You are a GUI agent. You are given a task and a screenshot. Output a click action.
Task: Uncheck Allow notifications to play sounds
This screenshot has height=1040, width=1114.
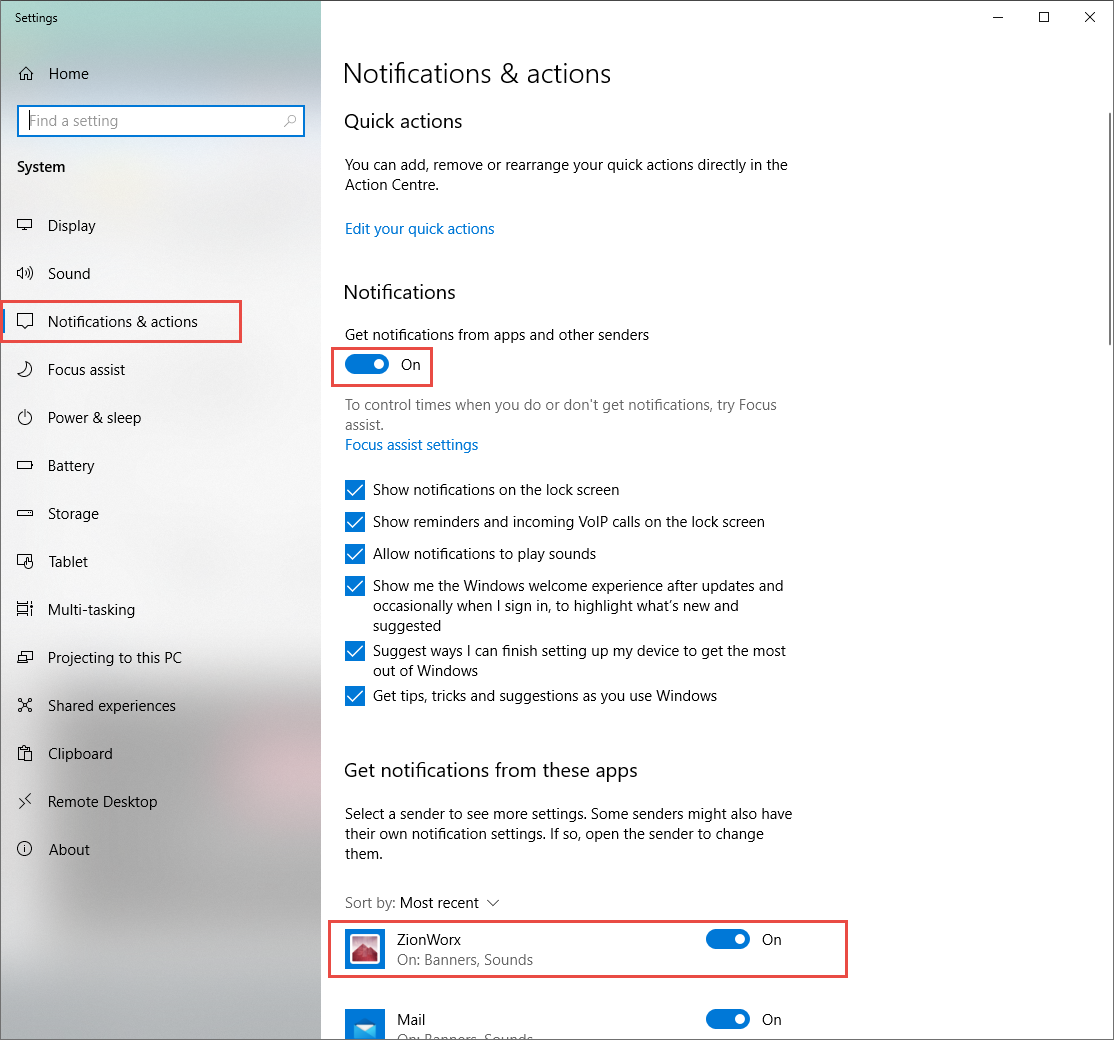tap(355, 554)
